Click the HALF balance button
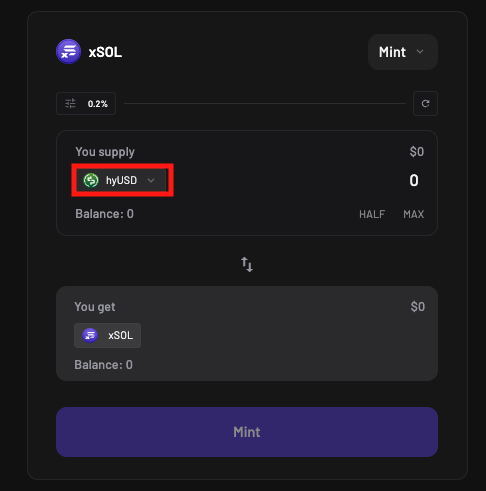Viewport: 486px width, 491px height. click(372, 214)
